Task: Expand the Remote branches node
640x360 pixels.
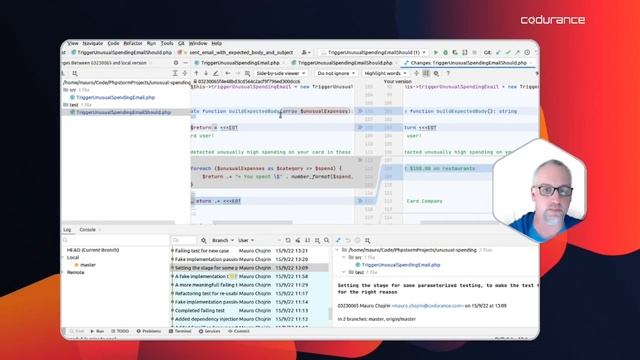Action: pos(63,272)
